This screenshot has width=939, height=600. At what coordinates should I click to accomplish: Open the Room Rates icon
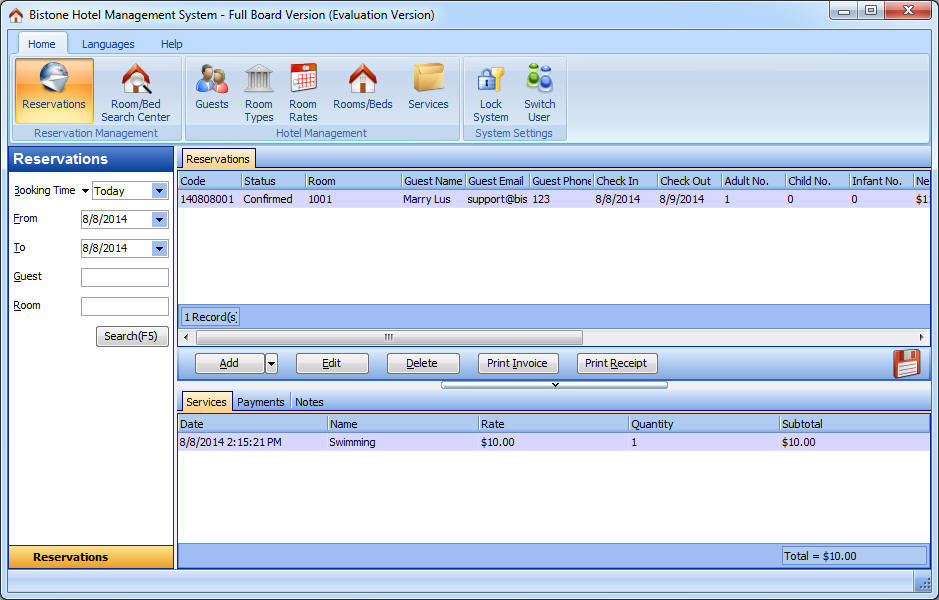(303, 90)
